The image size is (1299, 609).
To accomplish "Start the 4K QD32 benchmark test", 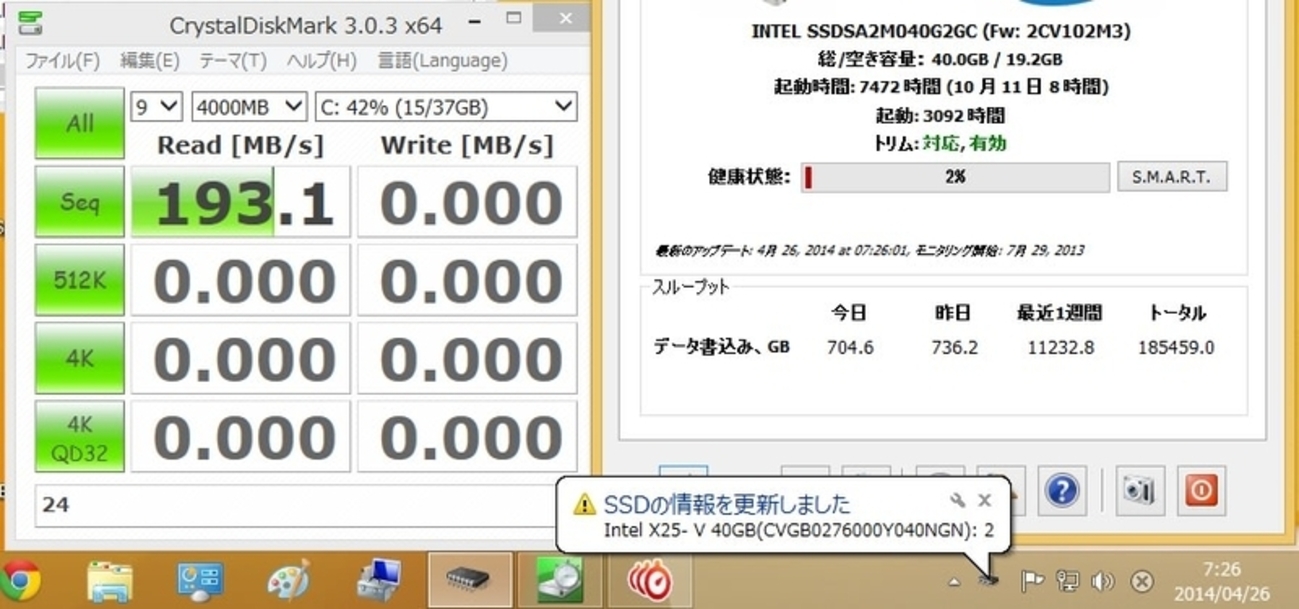I will (x=79, y=436).
